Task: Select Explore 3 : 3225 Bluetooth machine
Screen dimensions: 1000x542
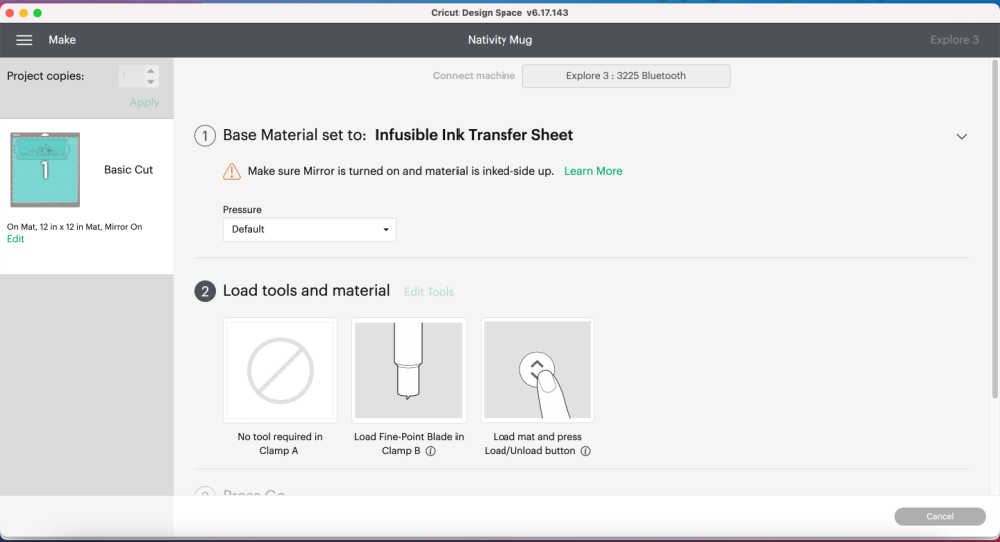Action: point(626,76)
